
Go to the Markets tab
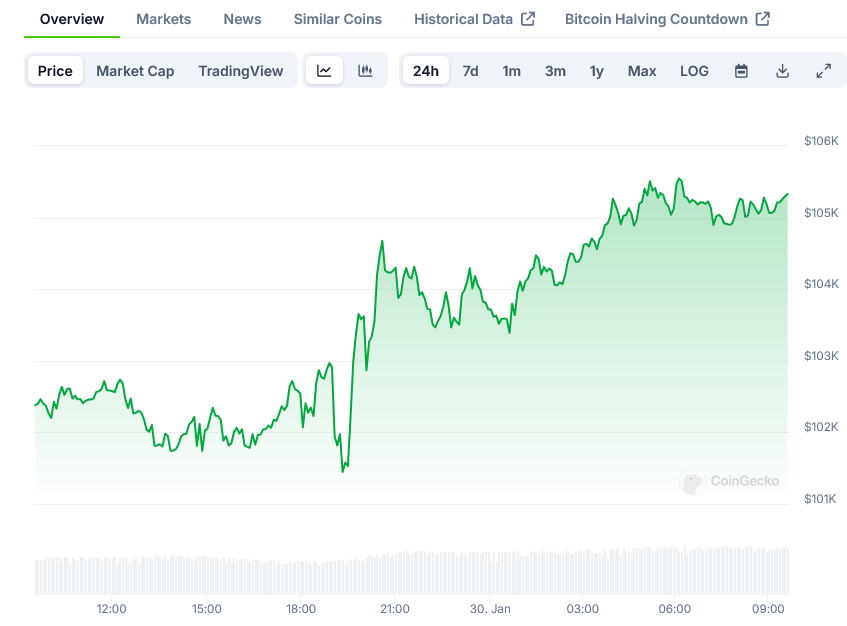click(163, 19)
